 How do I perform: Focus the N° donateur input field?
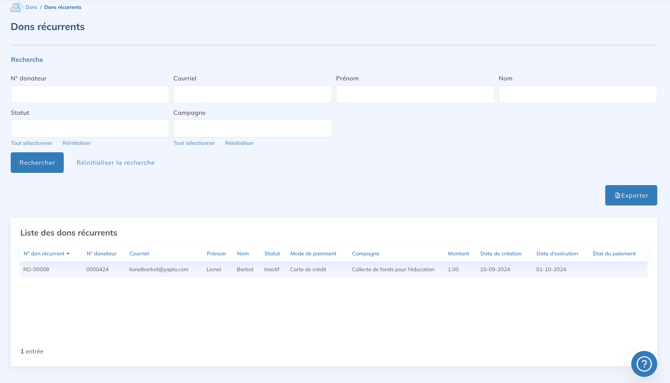tap(90, 94)
